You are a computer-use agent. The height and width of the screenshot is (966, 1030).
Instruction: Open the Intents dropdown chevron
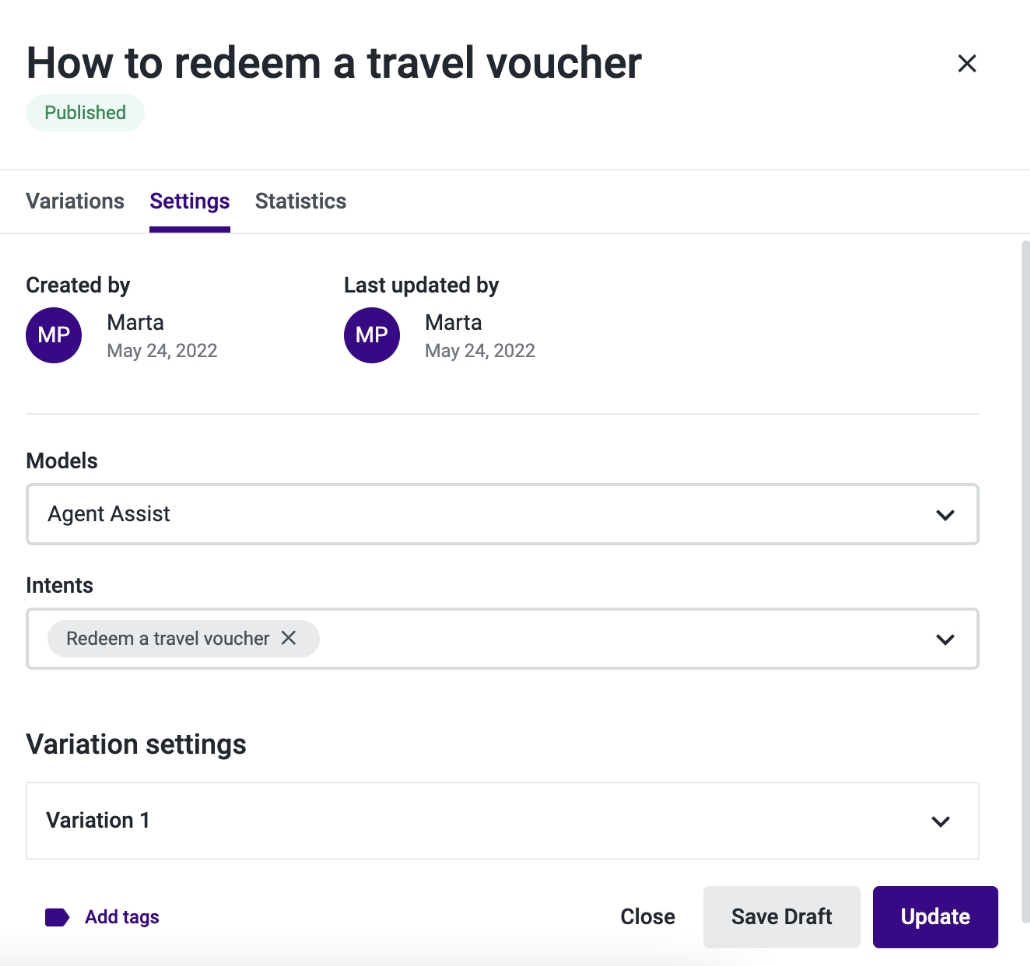coord(945,640)
